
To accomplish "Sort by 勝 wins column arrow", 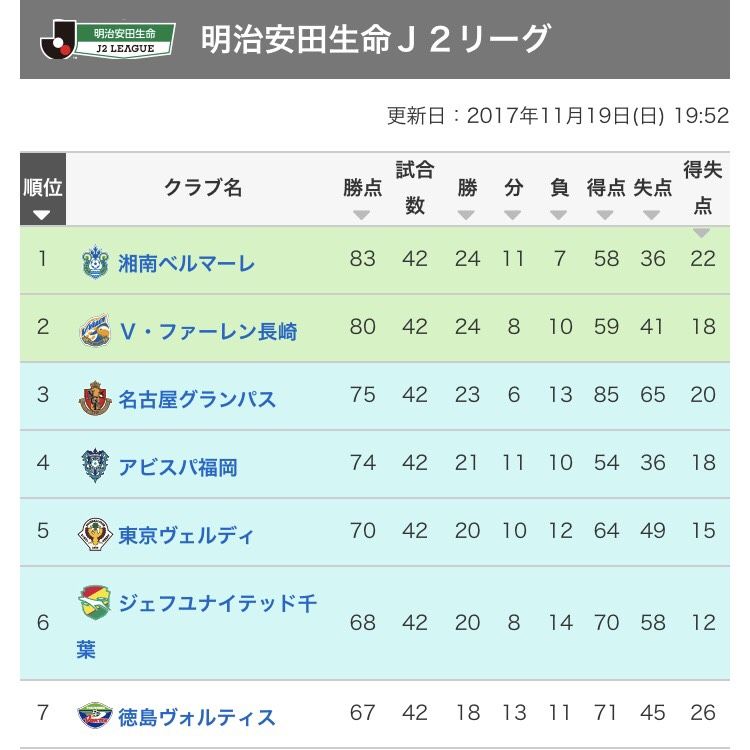I will (x=466, y=215).
